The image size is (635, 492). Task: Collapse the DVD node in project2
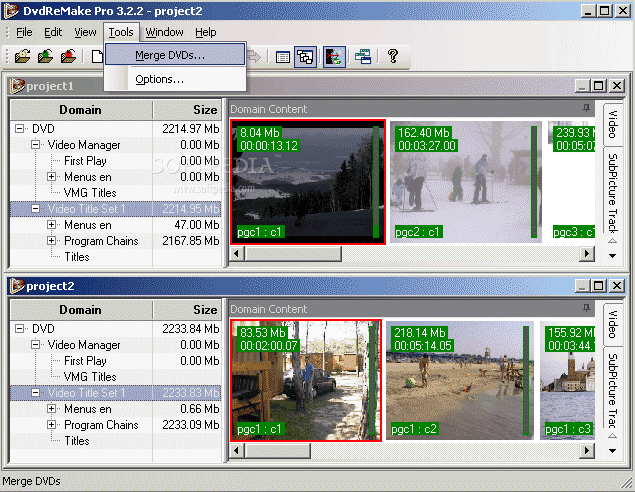(19, 329)
